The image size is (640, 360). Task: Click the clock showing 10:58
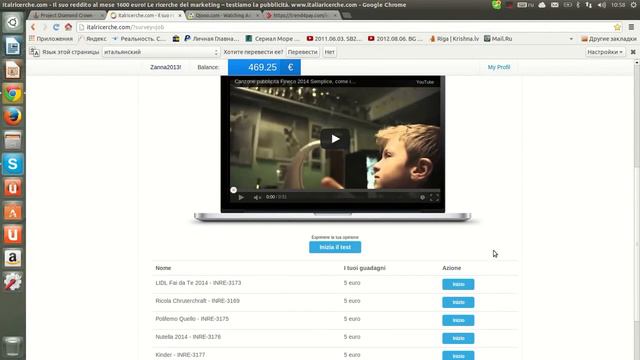tap(618, 5)
